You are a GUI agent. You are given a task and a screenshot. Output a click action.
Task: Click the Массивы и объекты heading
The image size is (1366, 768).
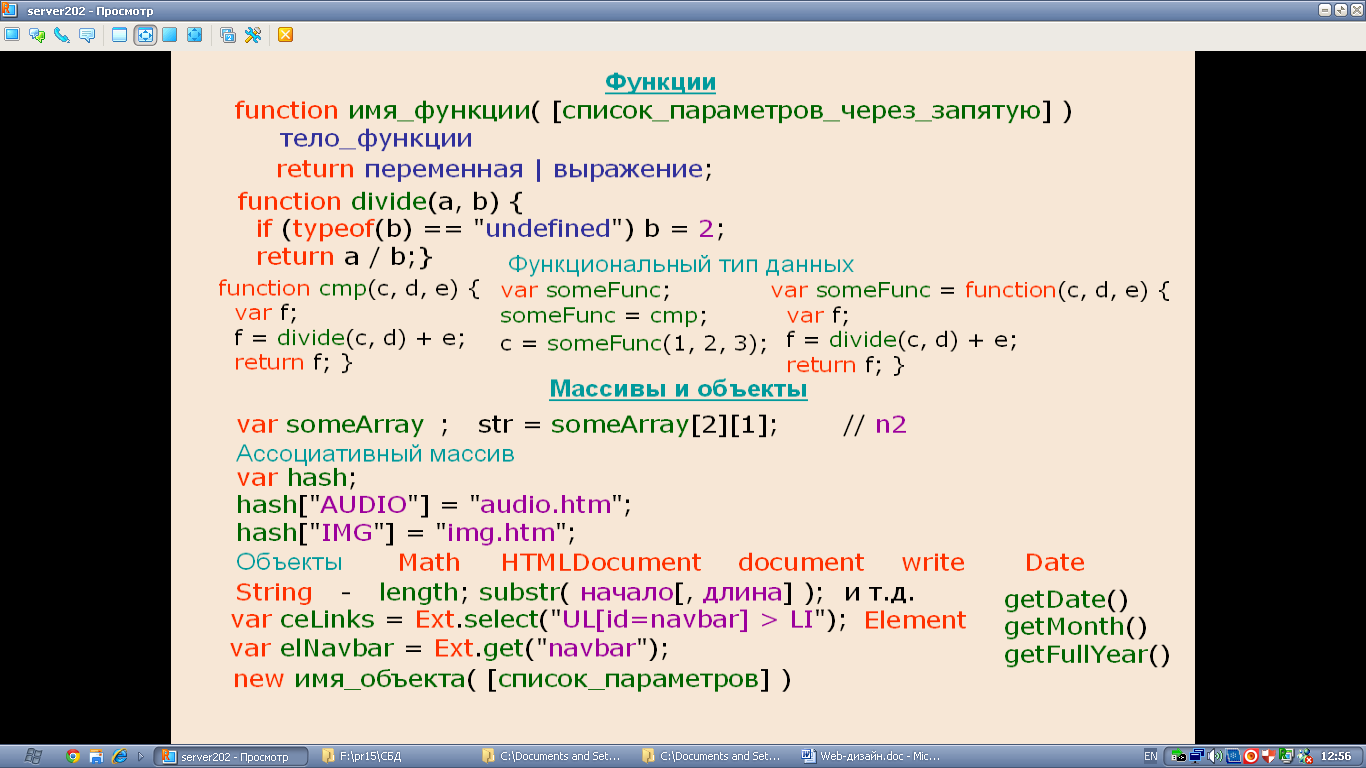click(679, 389)
